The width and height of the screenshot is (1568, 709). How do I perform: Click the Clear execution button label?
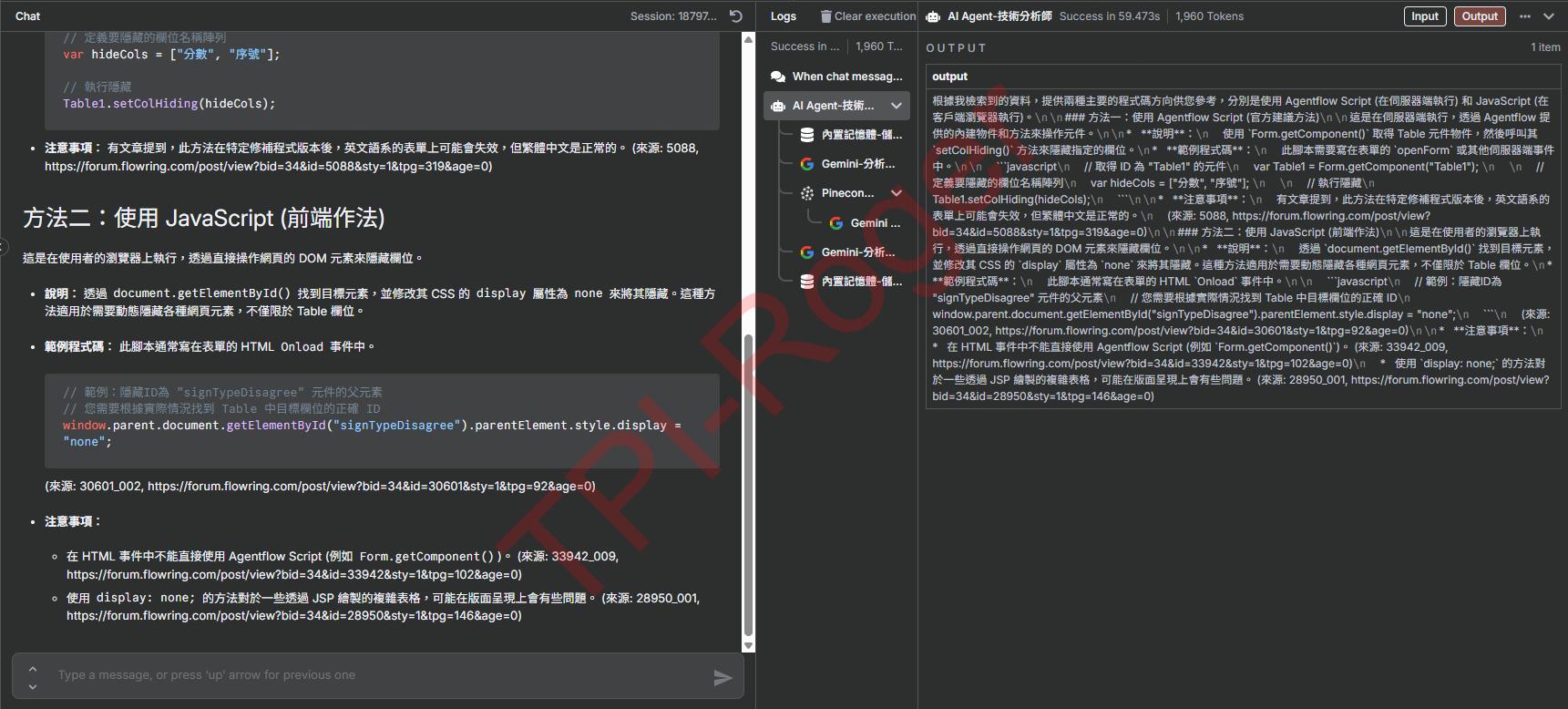point(875,16)
